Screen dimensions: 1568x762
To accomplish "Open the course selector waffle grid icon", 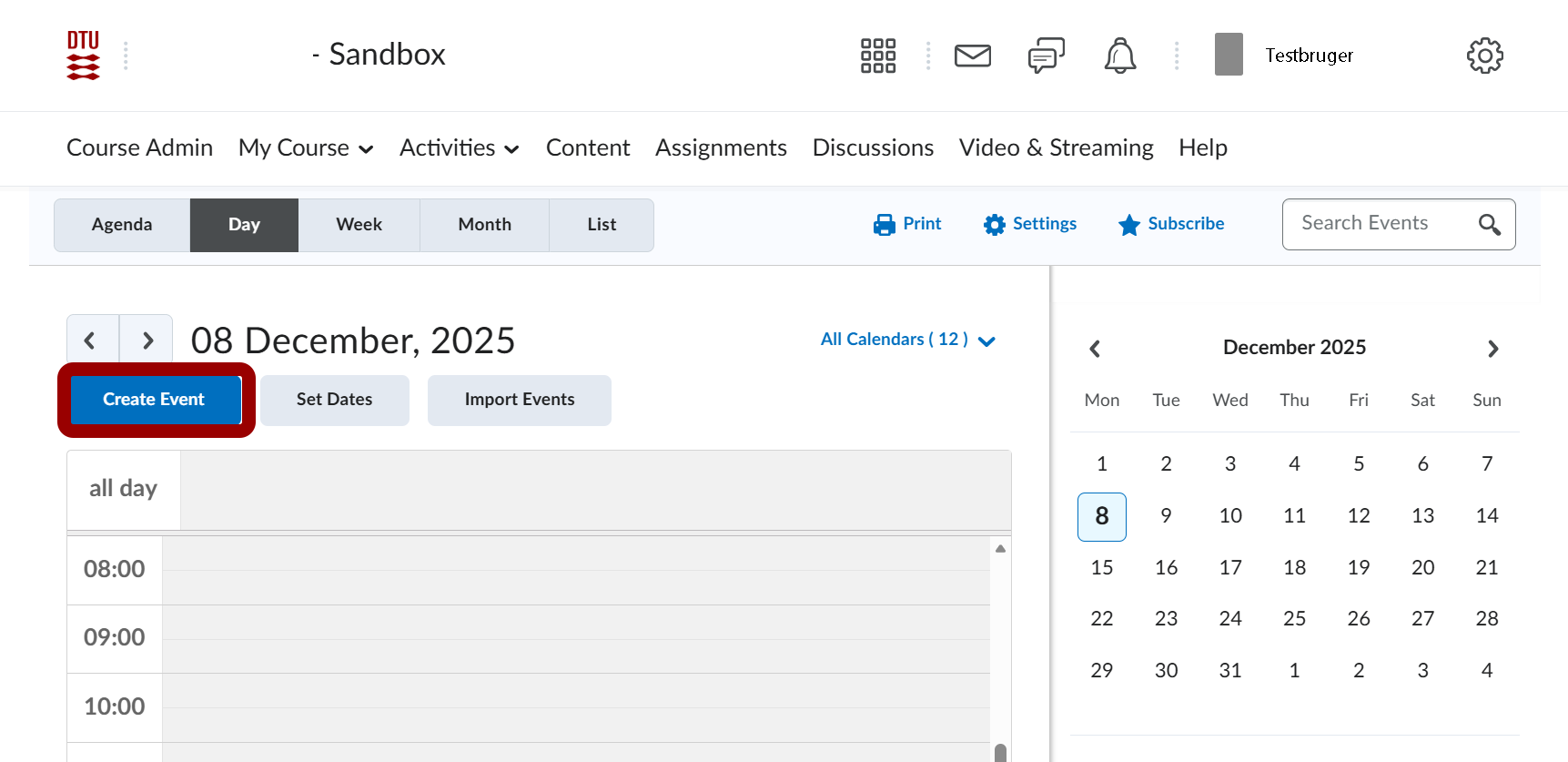I will (x=877, y=56).
